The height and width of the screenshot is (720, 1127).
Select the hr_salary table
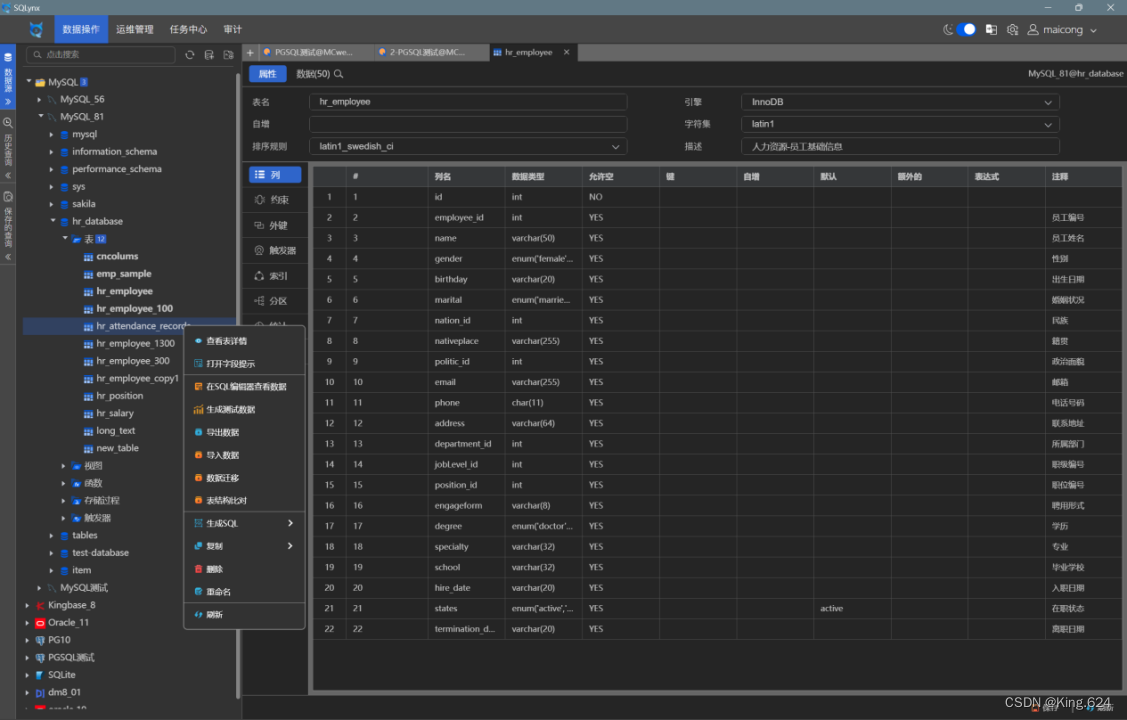click(115, 413)
